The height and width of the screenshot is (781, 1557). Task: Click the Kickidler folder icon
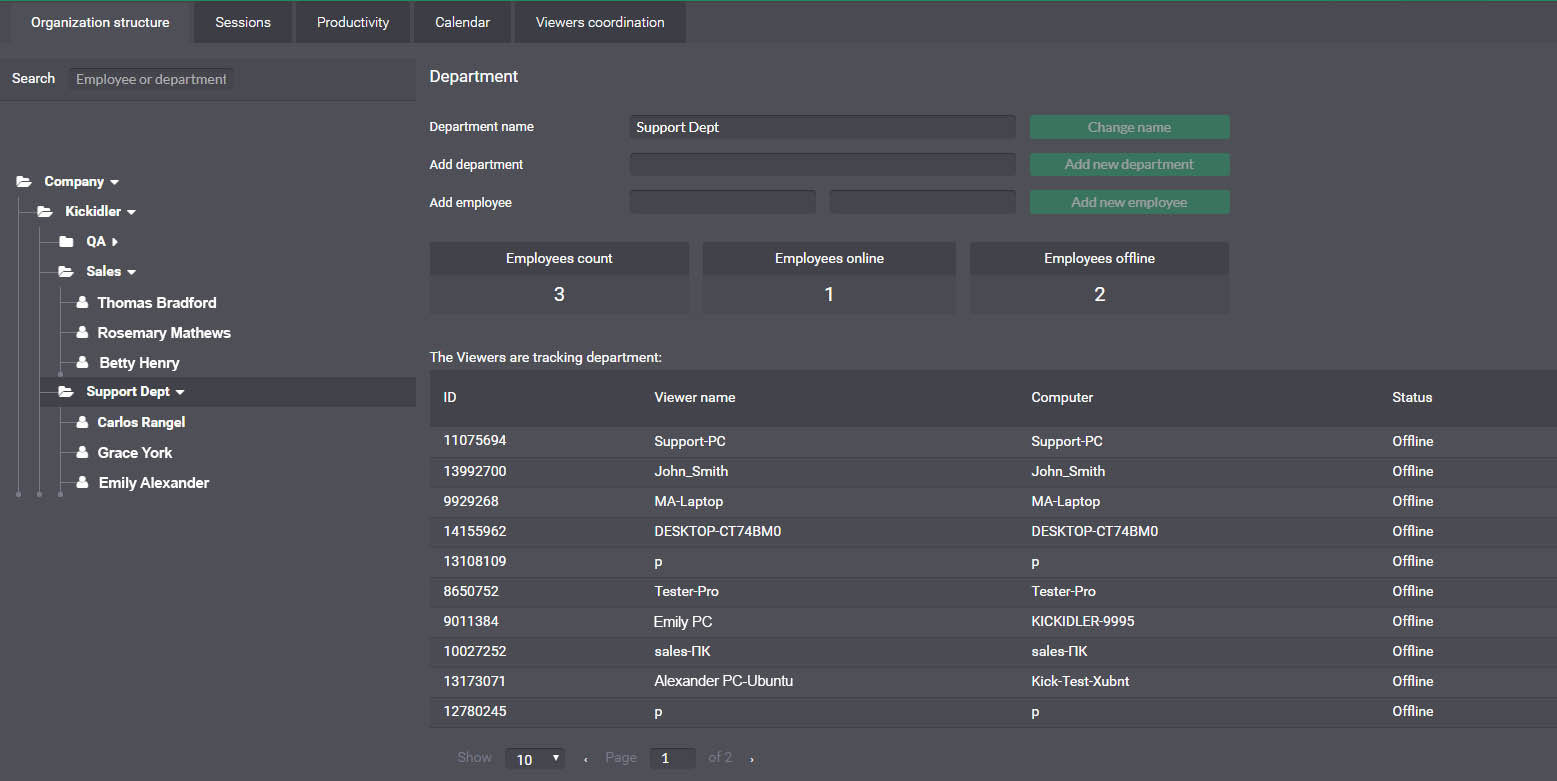coord(45,212)
